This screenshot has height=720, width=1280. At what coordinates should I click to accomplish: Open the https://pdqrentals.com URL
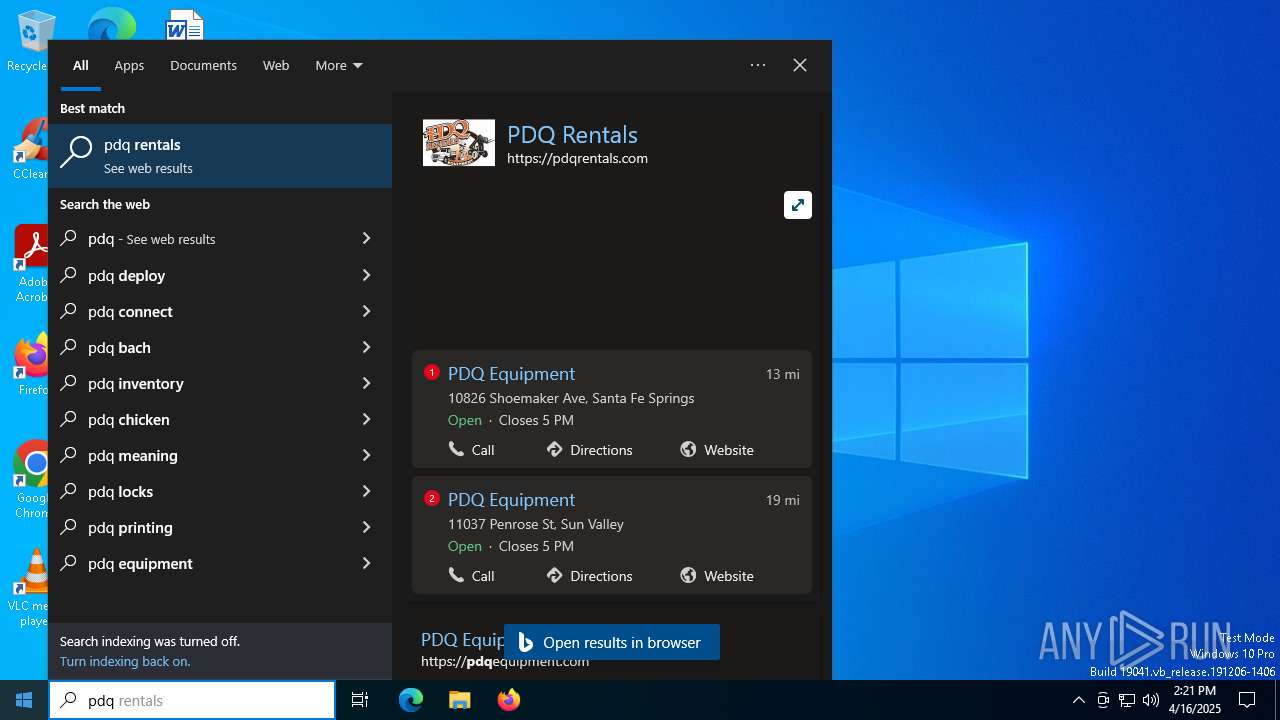click(577, 158)
